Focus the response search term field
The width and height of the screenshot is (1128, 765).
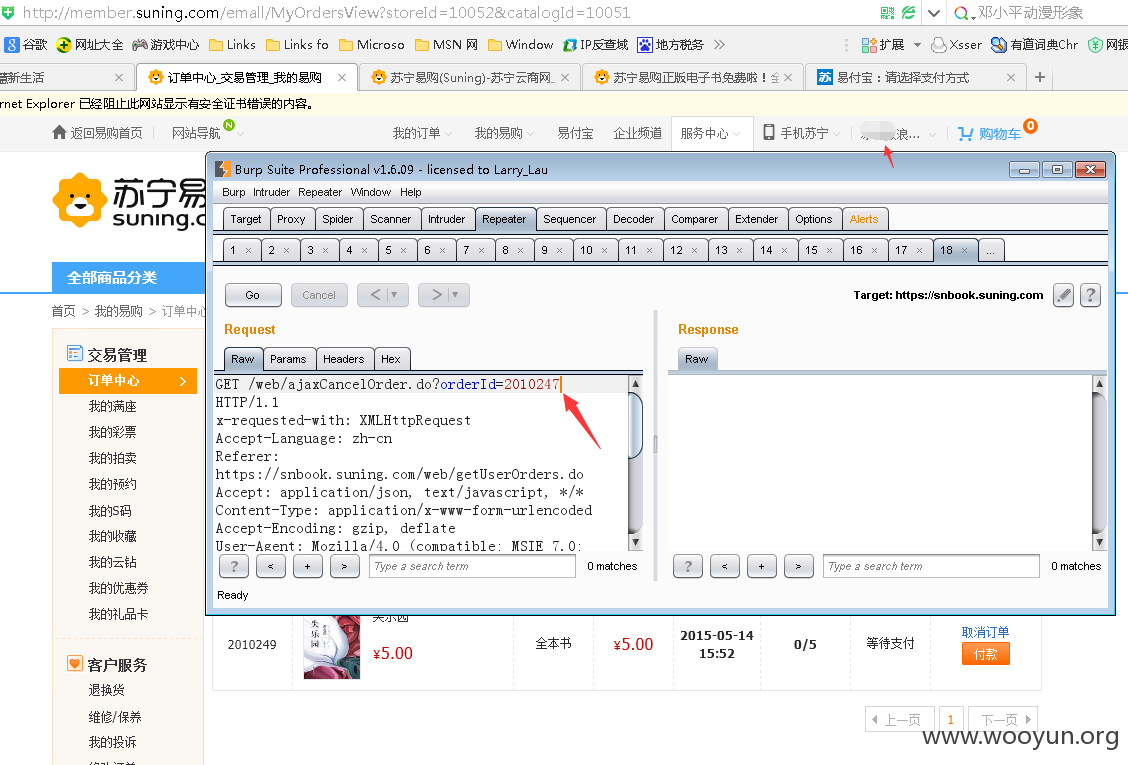[x=931, y=566]
